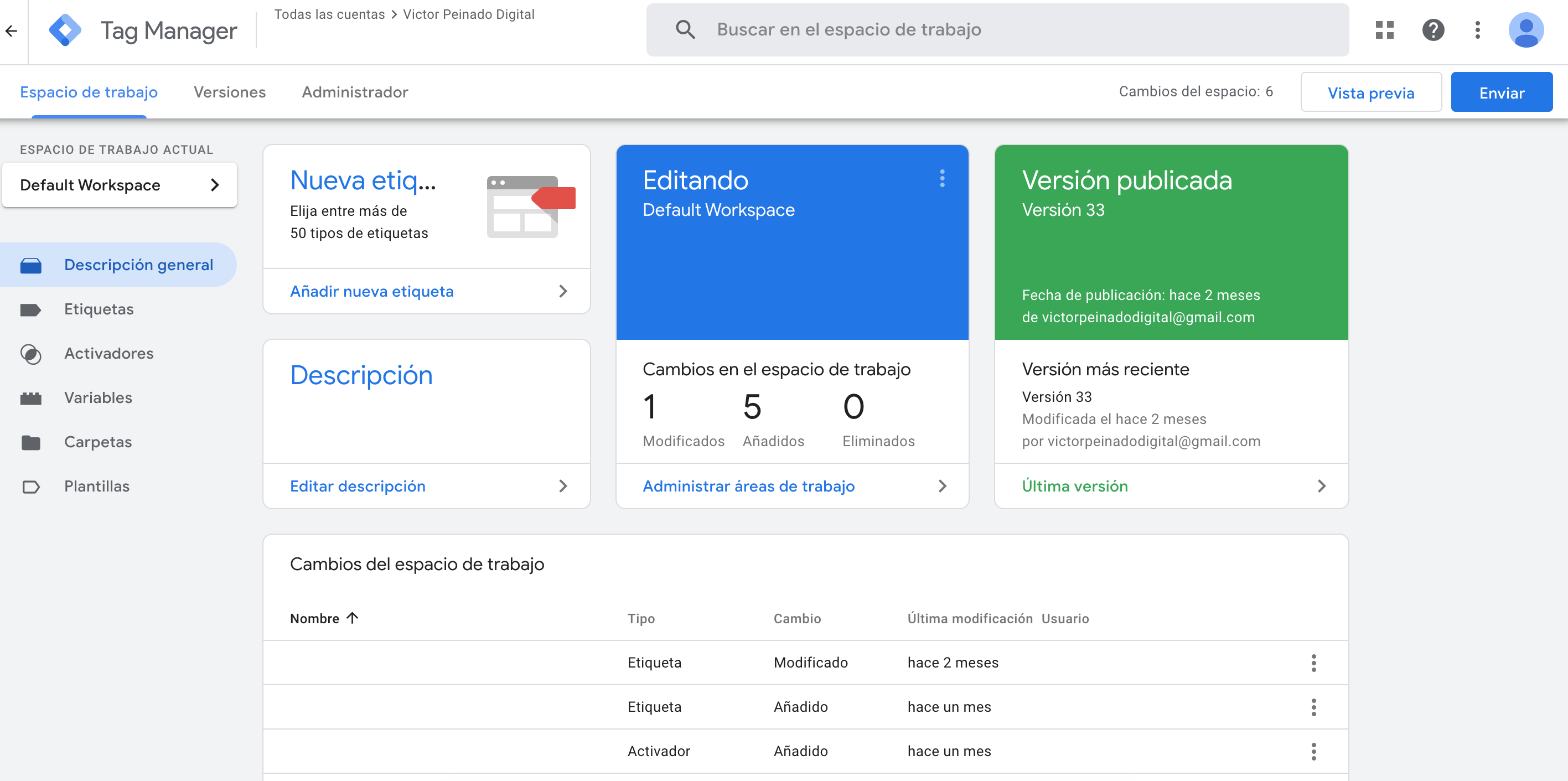The height and width of the screenshot is (781, 1568).
Task: Go to Activadores in sidebar
Action: point(108,354)
